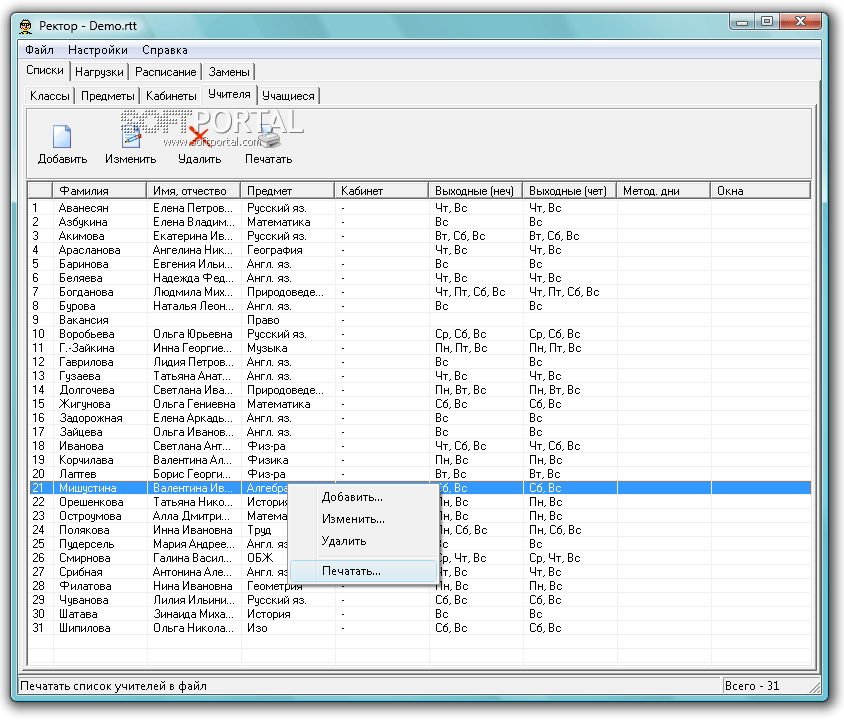Click the Ректор app icon in title bar
The image size is (844, 721).
(25, 24)
